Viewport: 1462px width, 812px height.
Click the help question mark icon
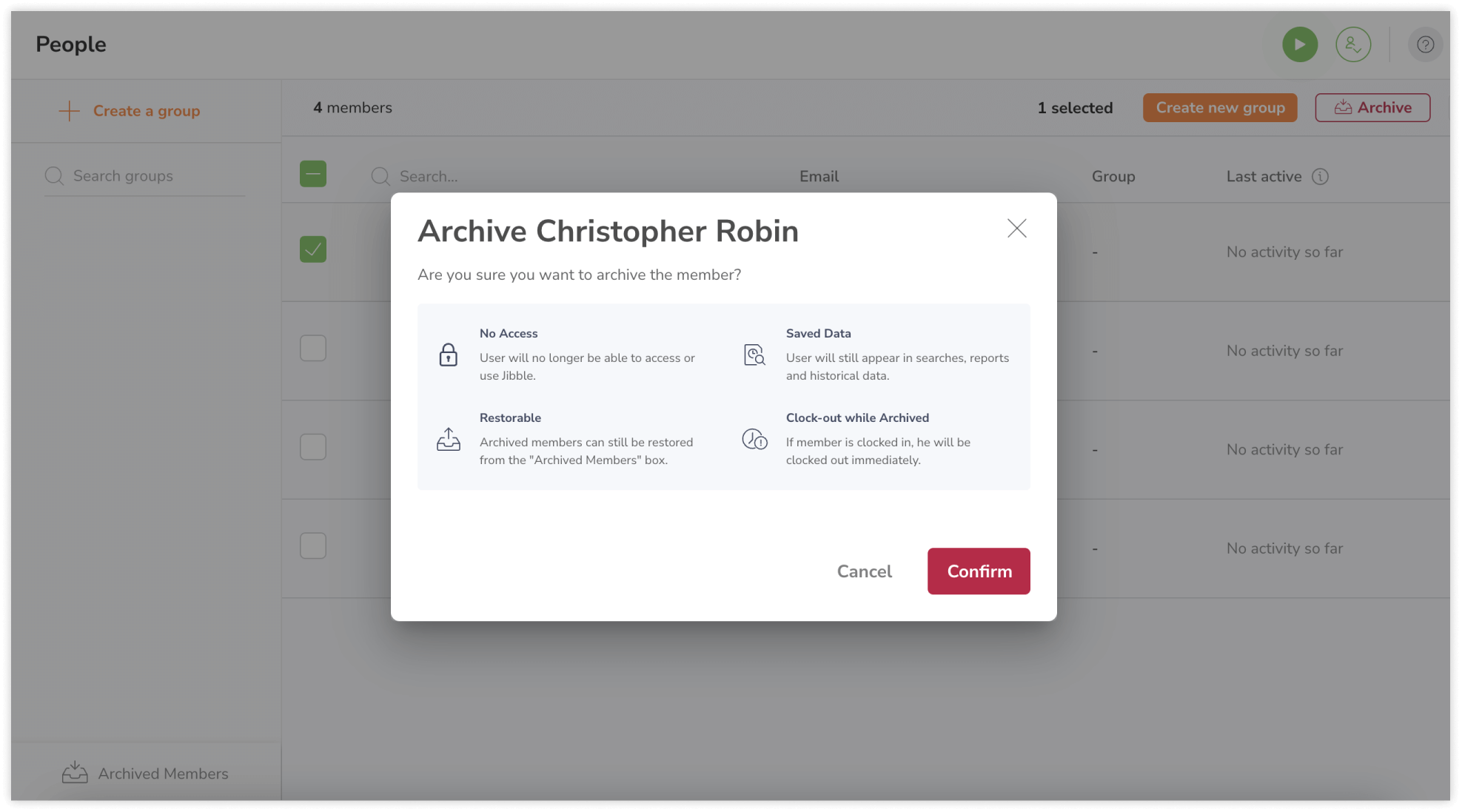tap(1425, 44)
